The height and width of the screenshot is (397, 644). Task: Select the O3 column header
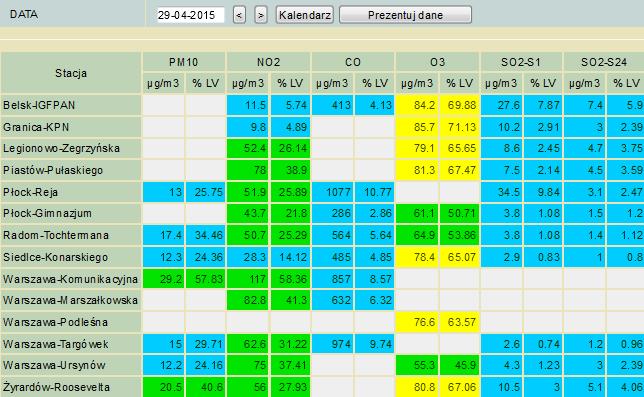click(437, 62)
